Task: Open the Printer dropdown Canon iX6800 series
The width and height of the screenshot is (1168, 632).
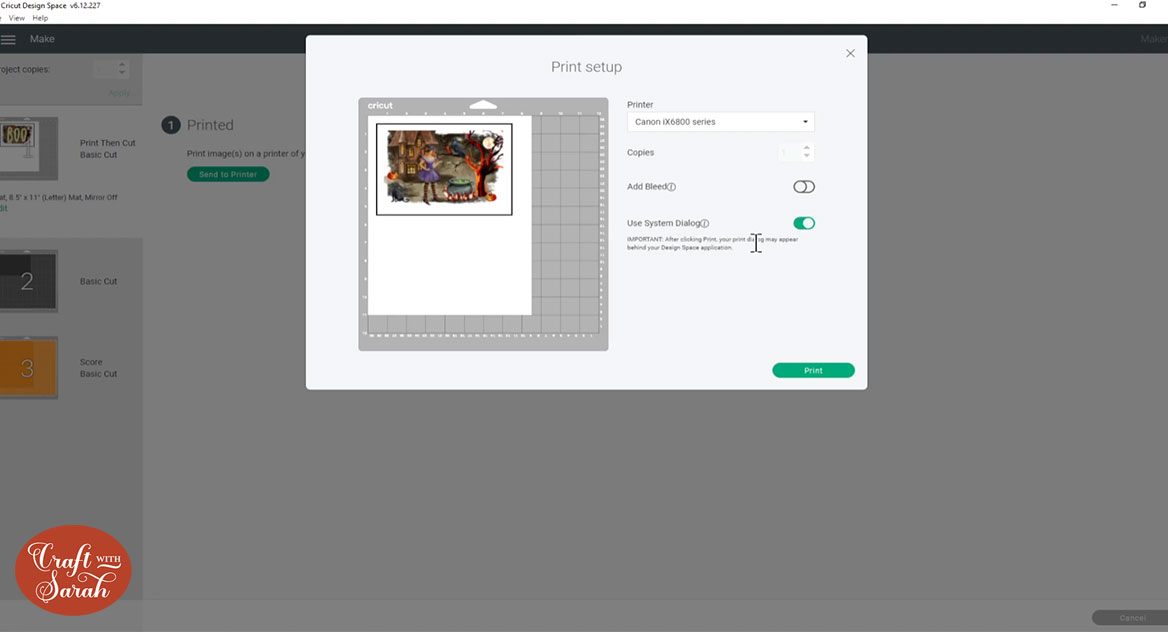Action: click(x=720, y=121)
